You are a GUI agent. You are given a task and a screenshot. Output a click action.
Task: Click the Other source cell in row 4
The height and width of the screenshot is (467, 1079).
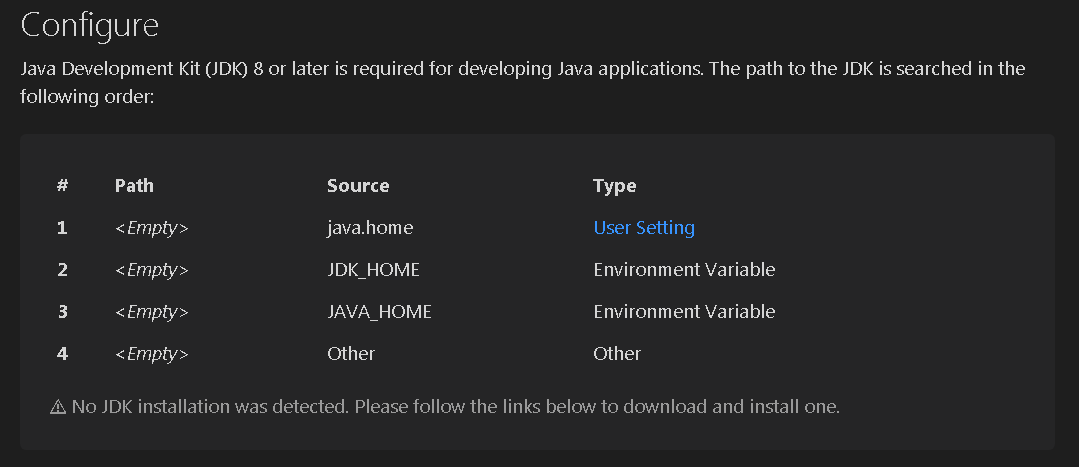(x=351, y=354)
